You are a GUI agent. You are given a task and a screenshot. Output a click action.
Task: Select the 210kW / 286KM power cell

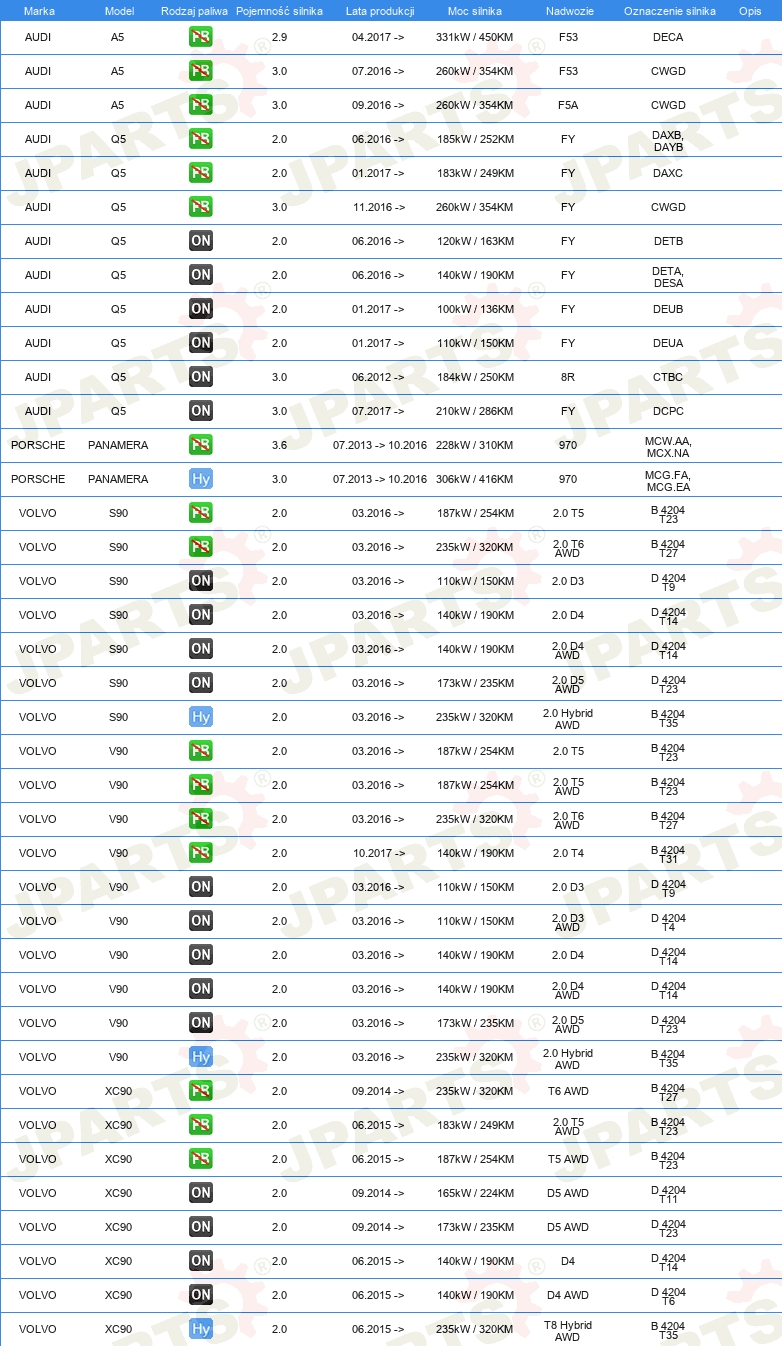[x=475, y=411]
